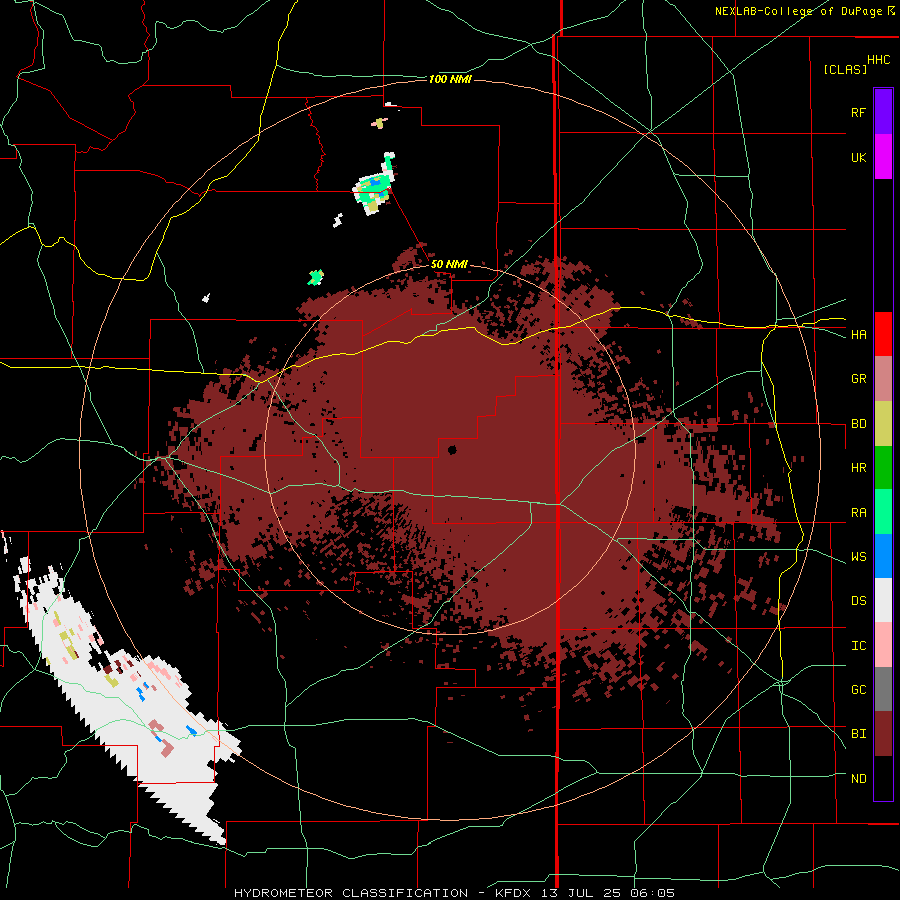900x900 pixels.
Task: Click the blue WS legend swatch
Action: (883, 556)
